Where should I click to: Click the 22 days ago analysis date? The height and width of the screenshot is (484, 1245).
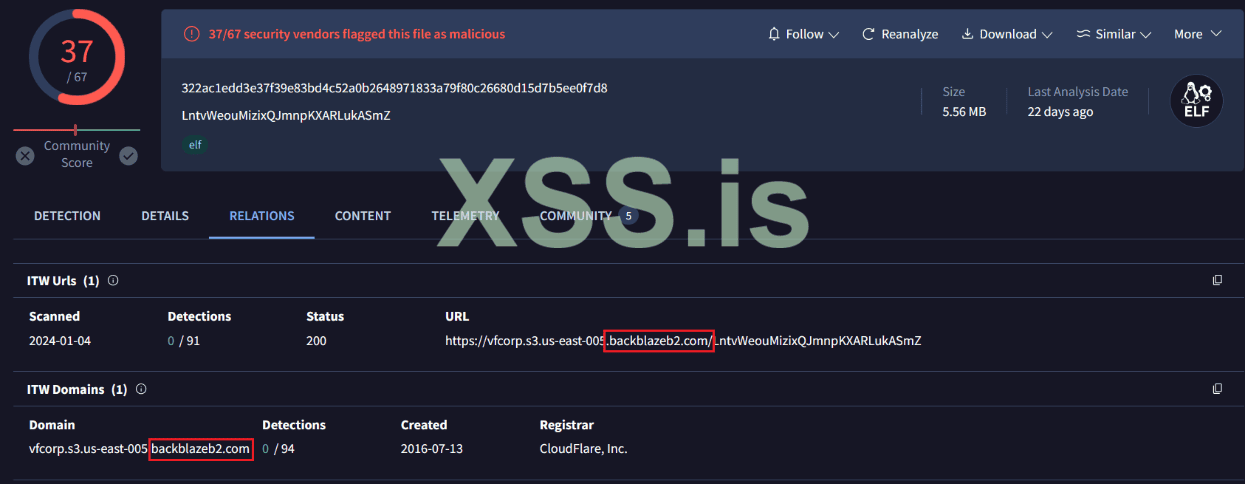pyautogui.click(x=1060, y=112)
